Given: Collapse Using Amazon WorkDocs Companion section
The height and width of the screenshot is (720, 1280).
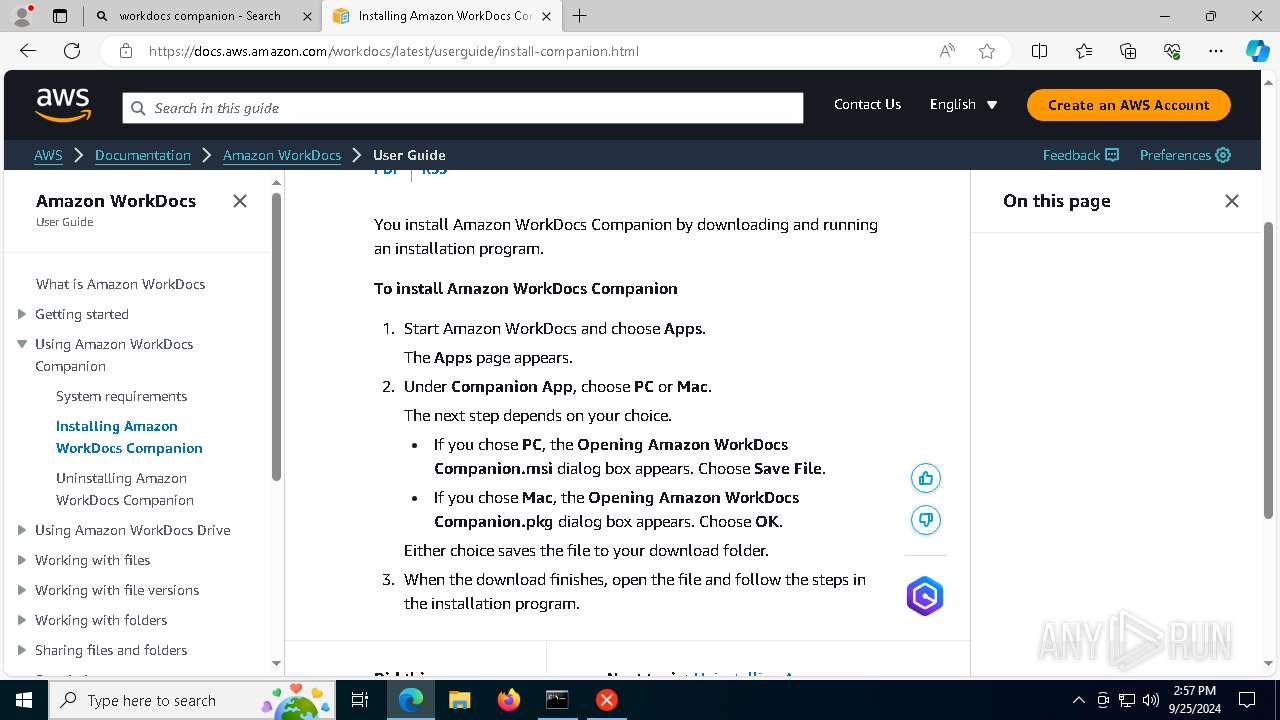Looking at the screenshot, I should (22, 344).
